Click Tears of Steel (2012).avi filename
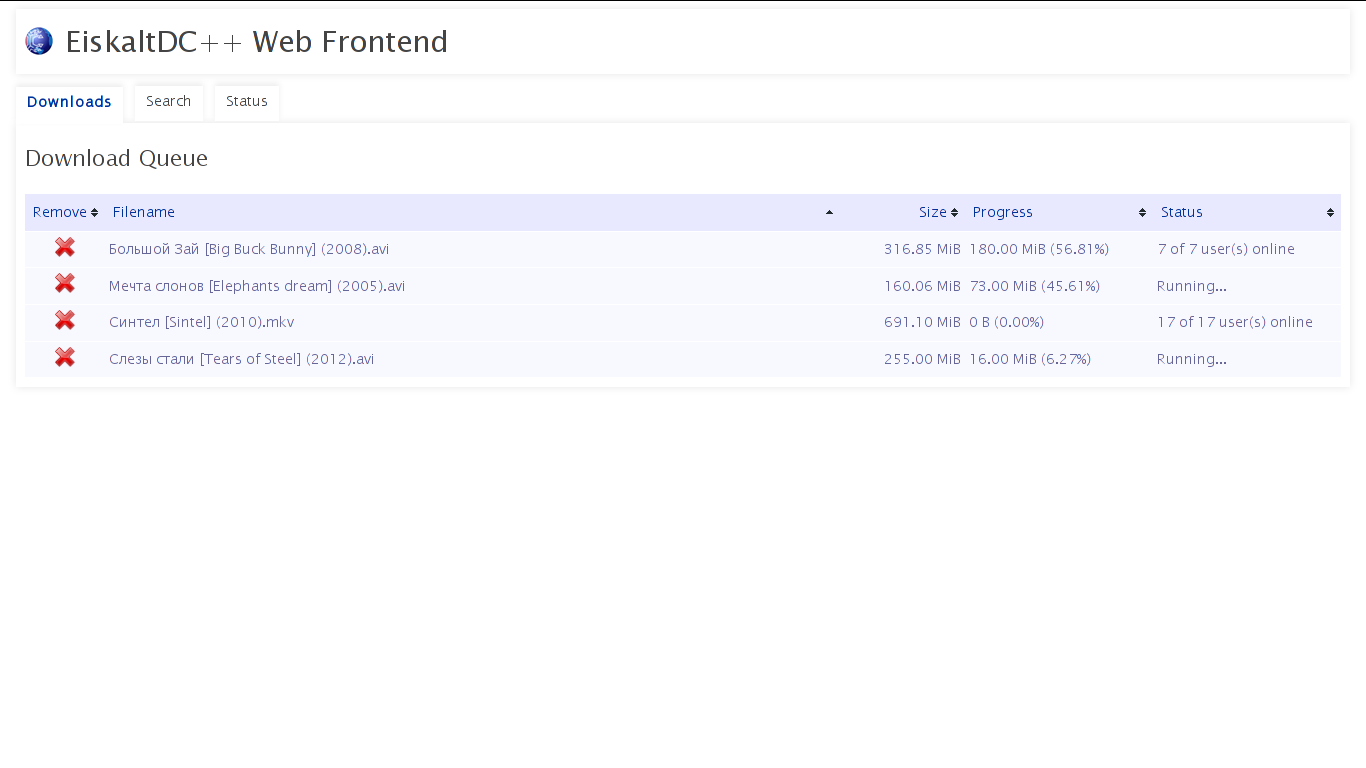This screenshot has height=768, width=1366. click(x=241, y=359)
